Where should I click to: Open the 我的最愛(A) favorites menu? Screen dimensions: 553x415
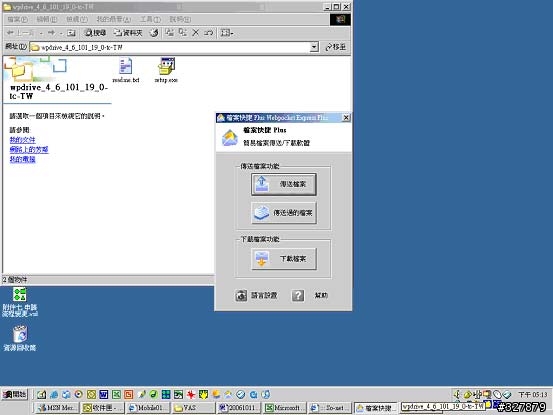pos(114,19)
